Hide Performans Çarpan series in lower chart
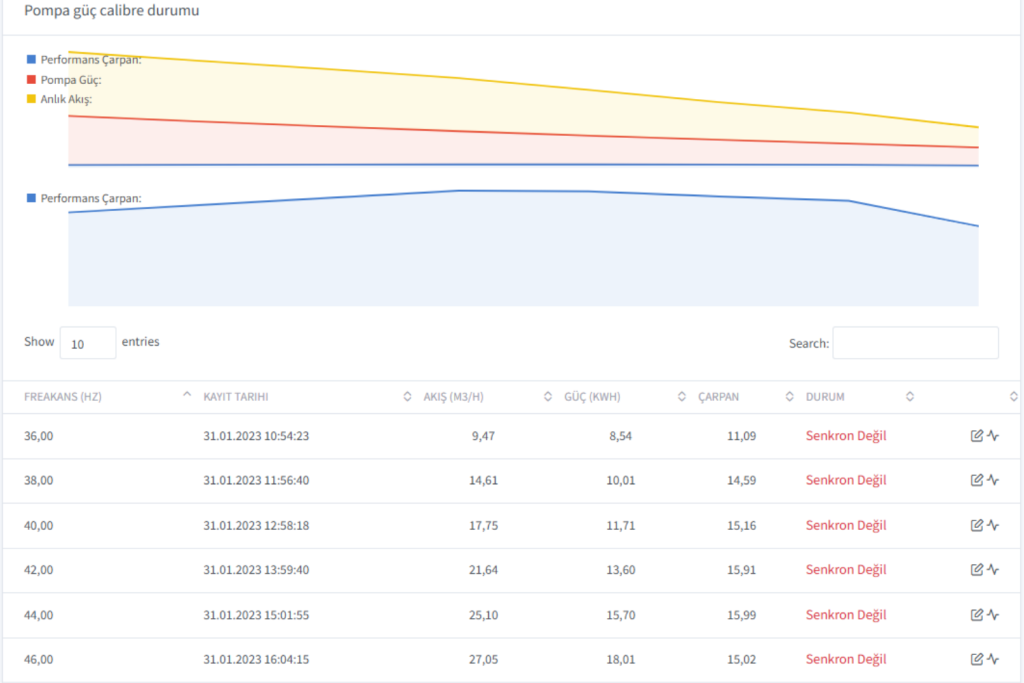Image resolution: width=1024 pixels, height=683 pixels. [90, 198]
